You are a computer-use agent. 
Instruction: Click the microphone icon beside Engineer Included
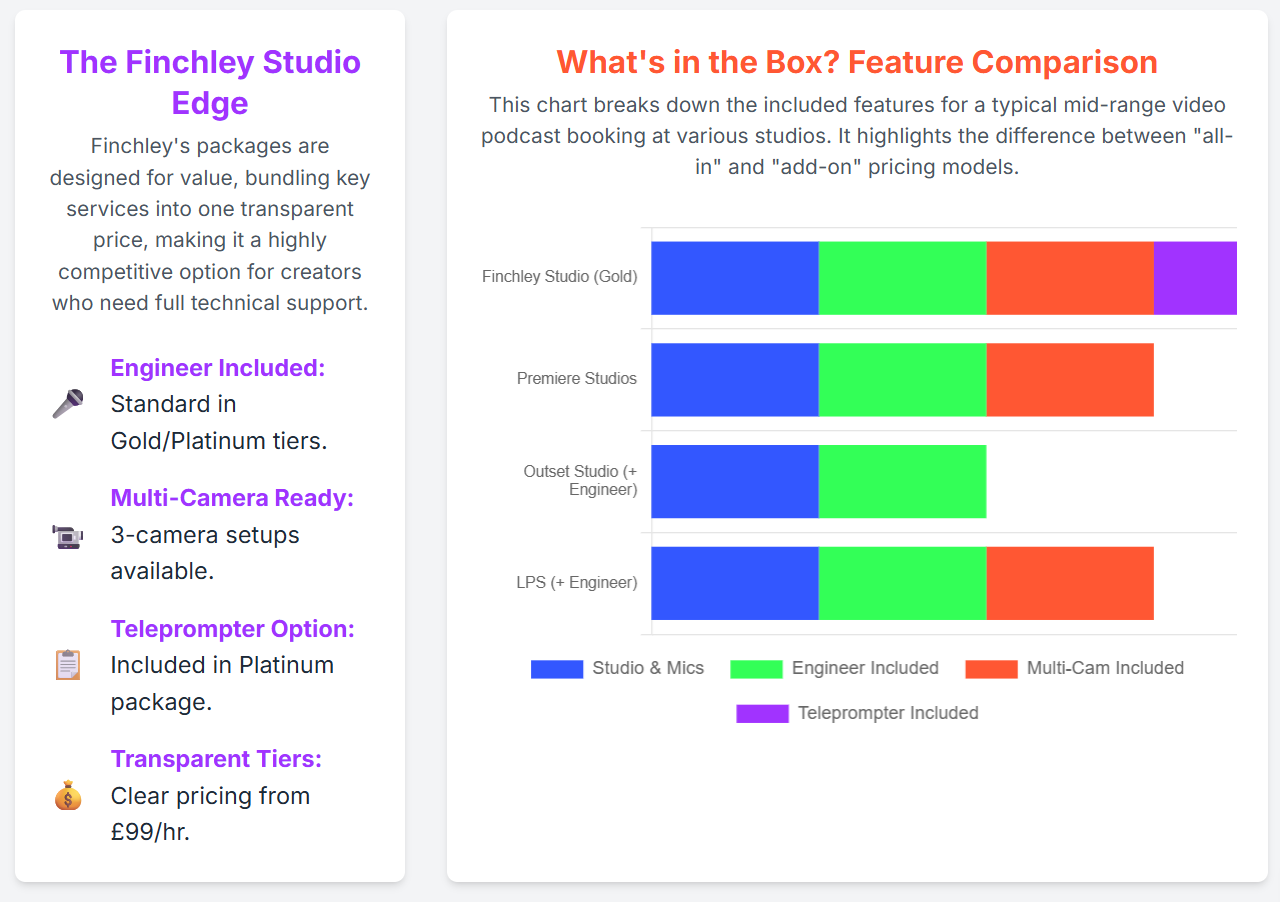[x=68, y=404]
